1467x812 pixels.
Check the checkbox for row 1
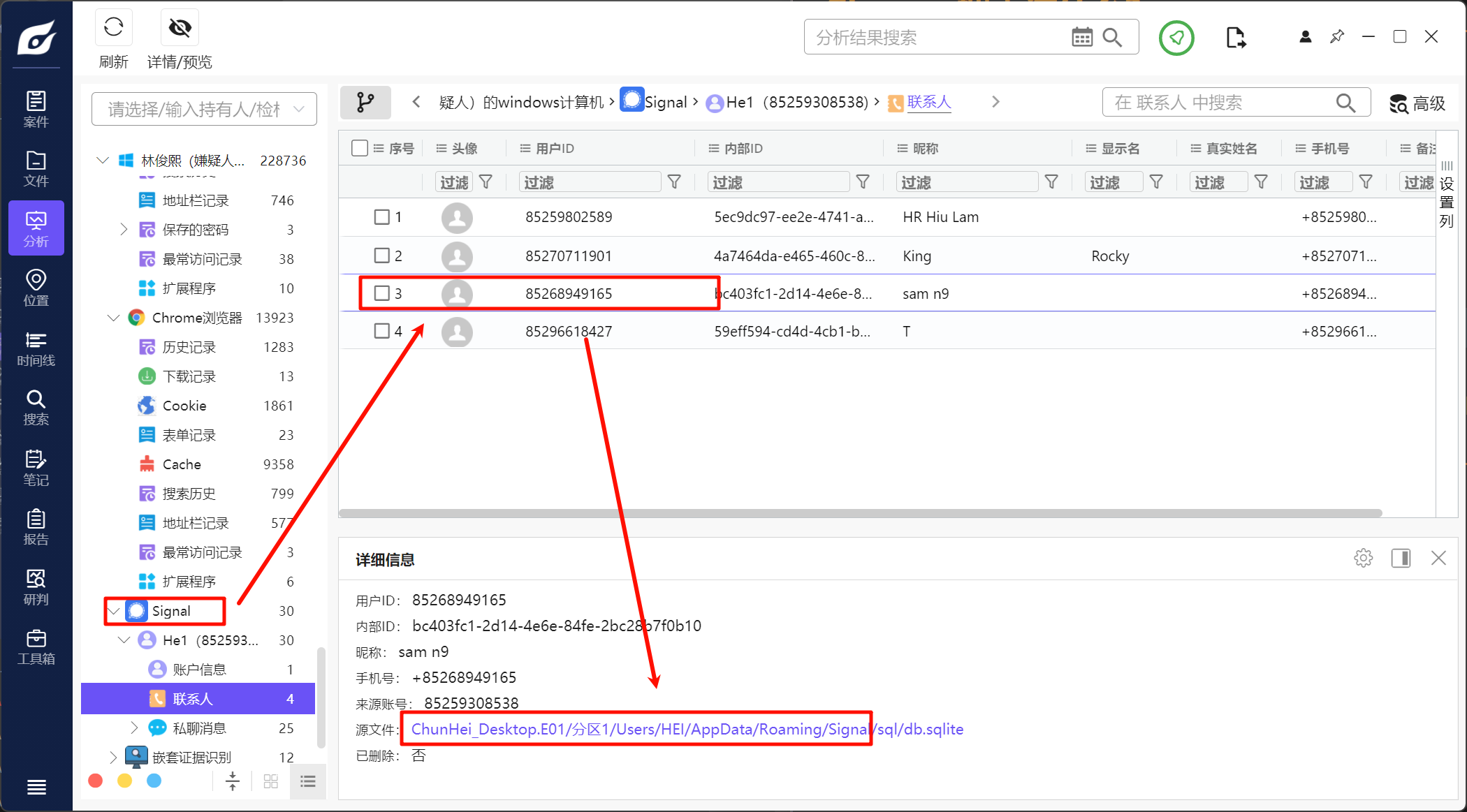click(381, 217)
